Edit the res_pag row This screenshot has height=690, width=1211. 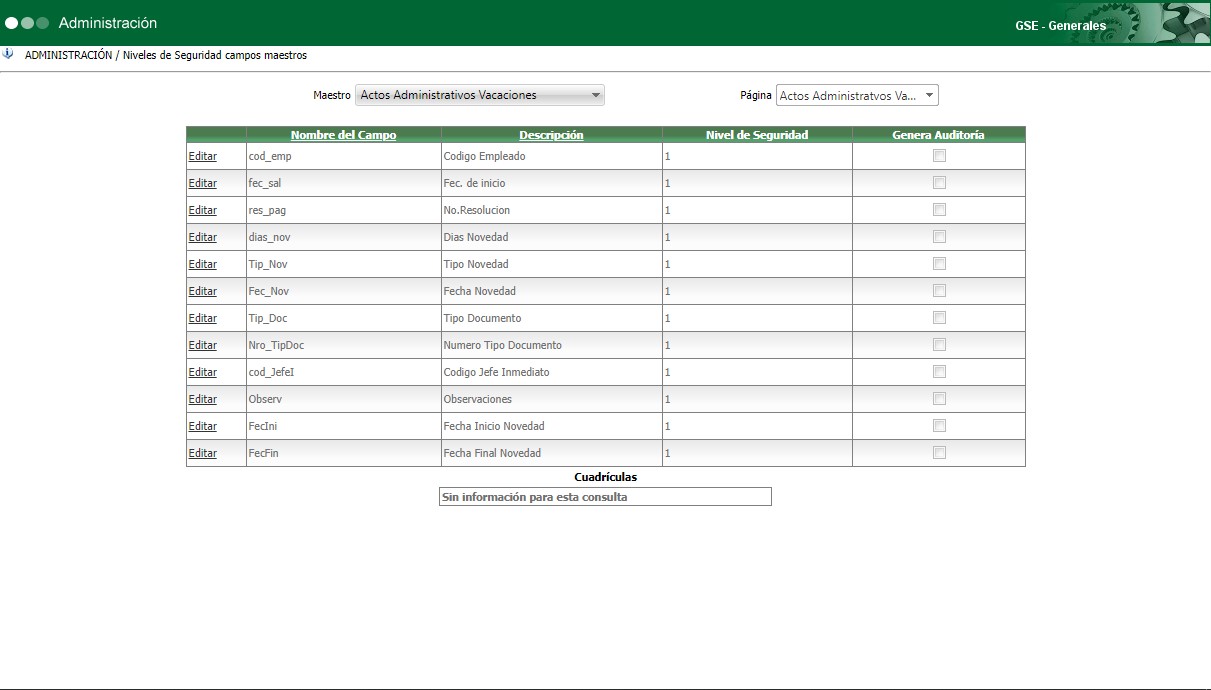point(203,210)
